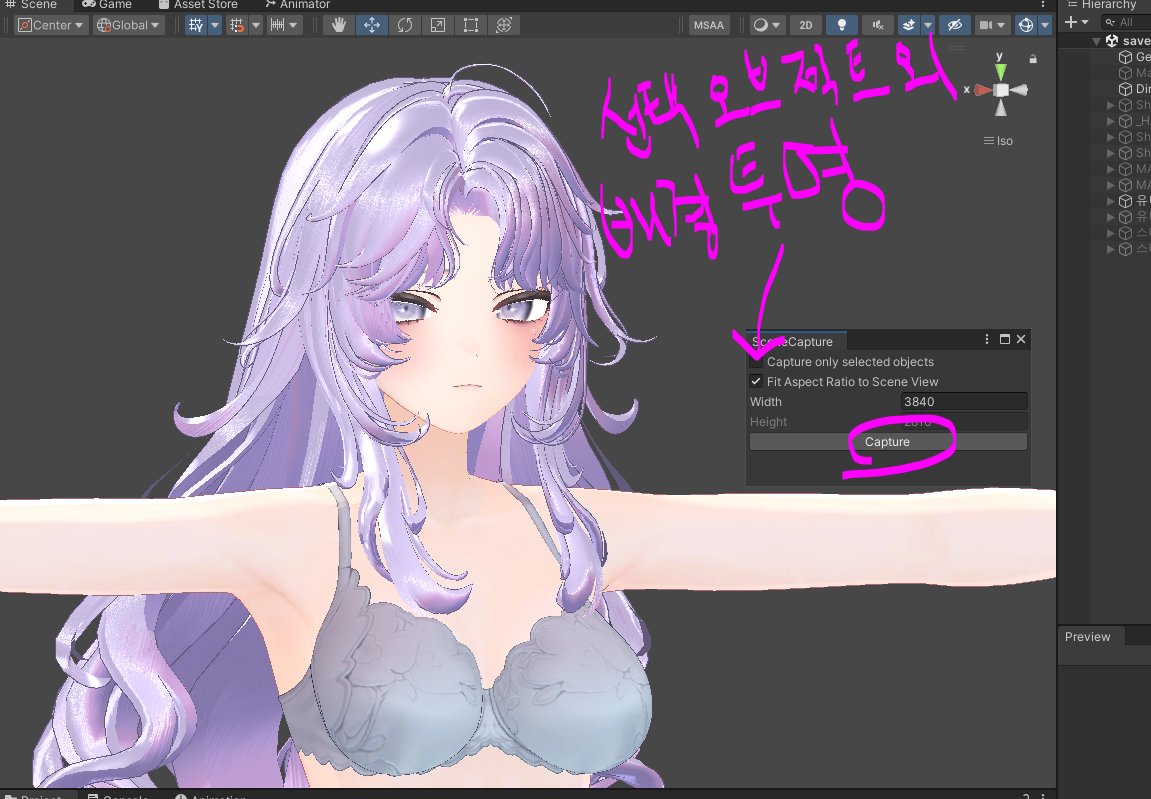The height and width of the screenshot is (799, 1151).
Task: Activate the Move tool
Action: [372, 24]
